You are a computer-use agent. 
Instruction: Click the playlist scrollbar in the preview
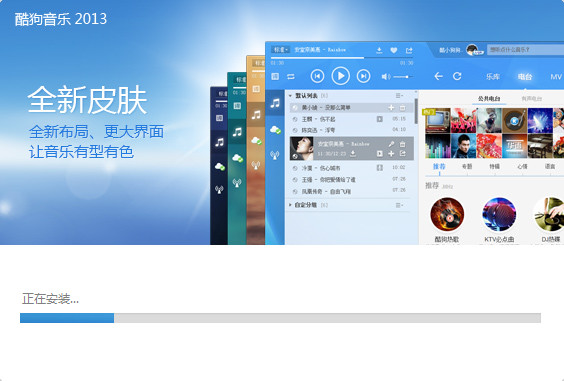(416, 111)
